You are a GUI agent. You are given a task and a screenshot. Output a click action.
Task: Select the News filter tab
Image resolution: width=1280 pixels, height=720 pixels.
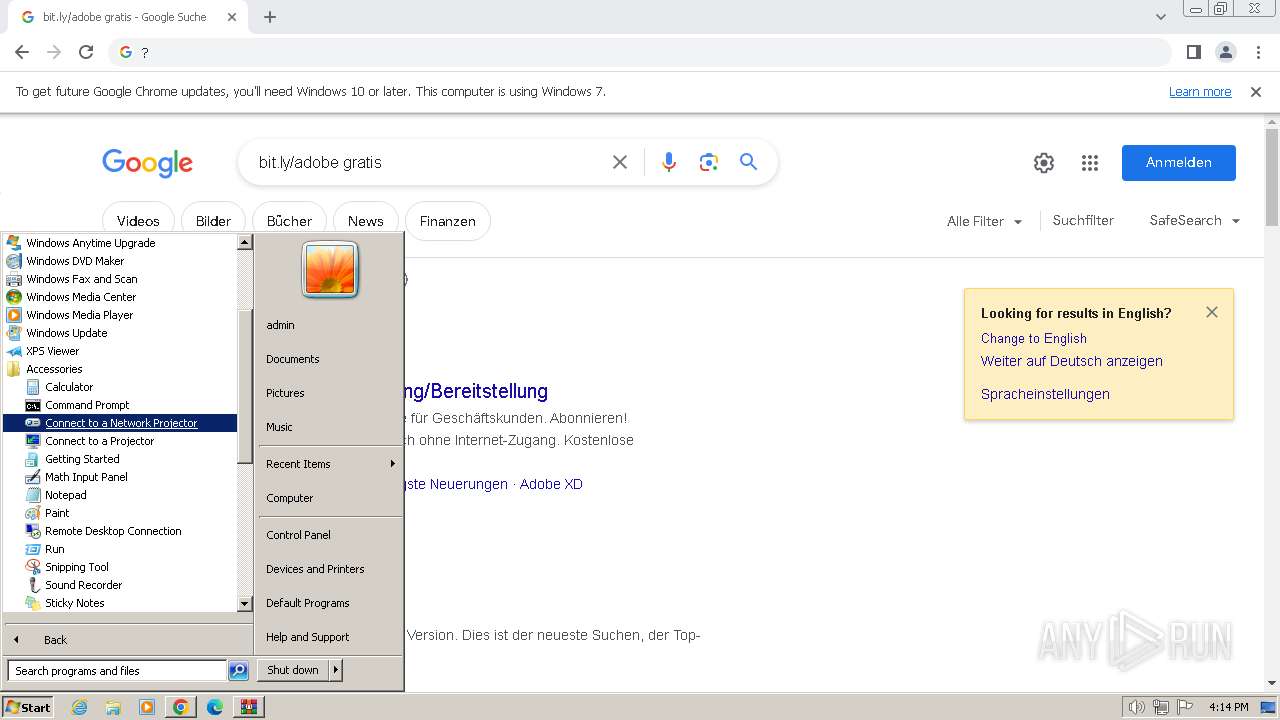(365, 221)
